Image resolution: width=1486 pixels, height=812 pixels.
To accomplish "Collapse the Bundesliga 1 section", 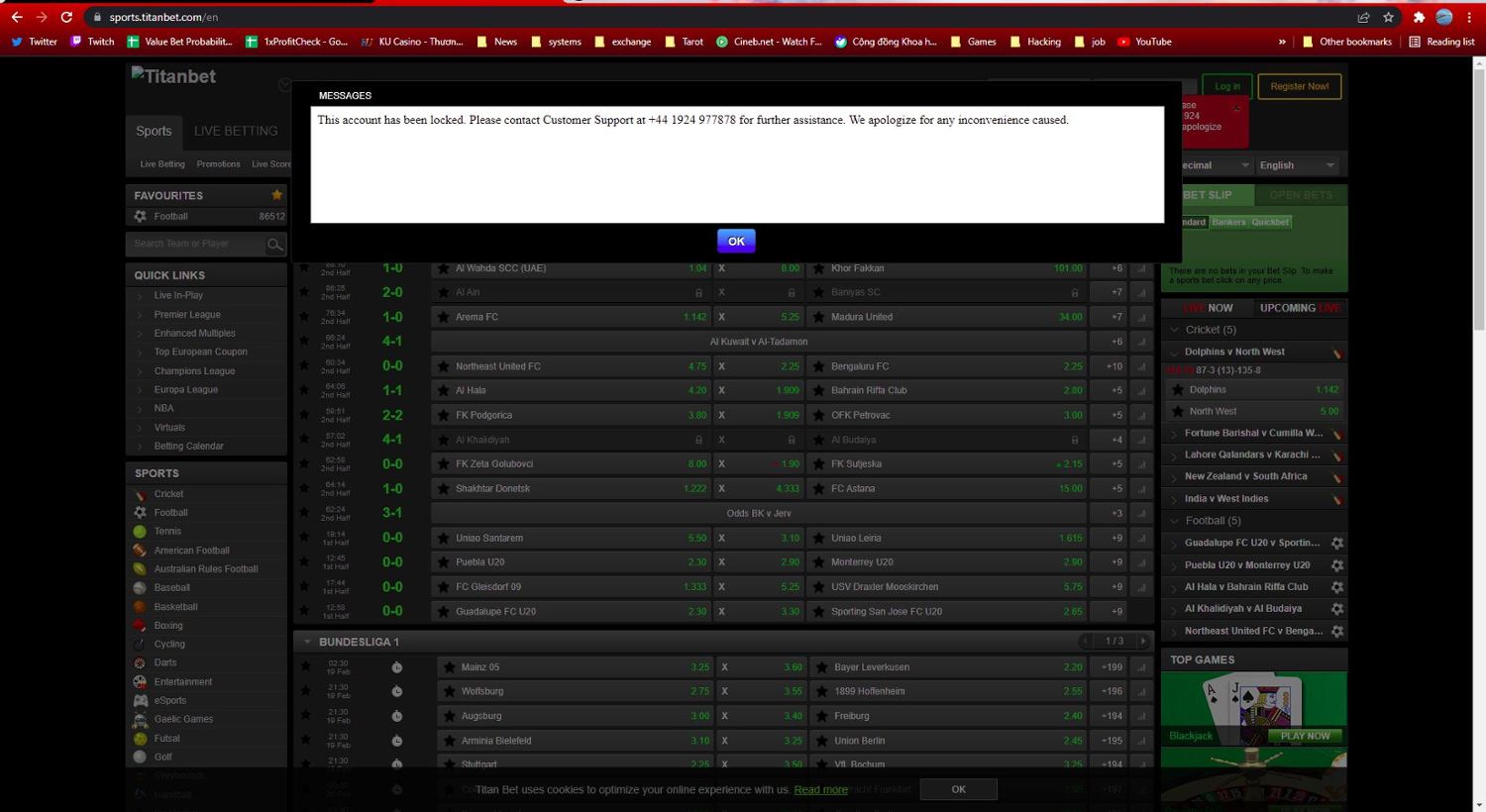I will click(307, 642).
